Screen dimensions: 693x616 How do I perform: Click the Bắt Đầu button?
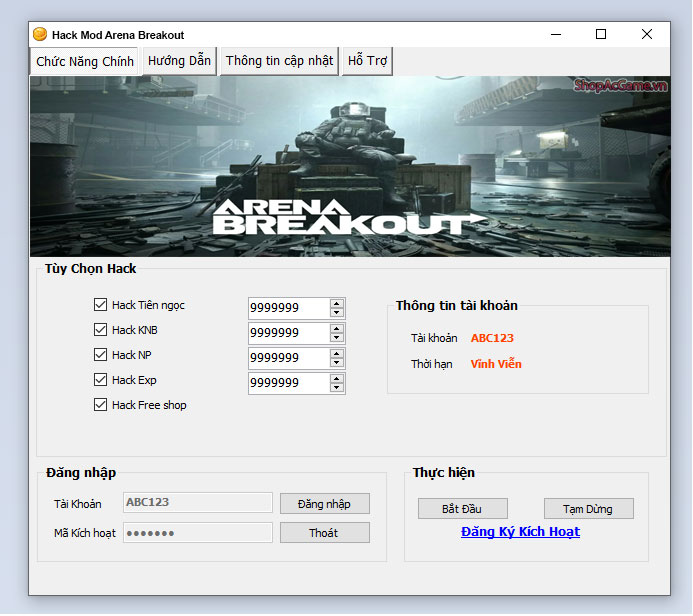[463, 509]
